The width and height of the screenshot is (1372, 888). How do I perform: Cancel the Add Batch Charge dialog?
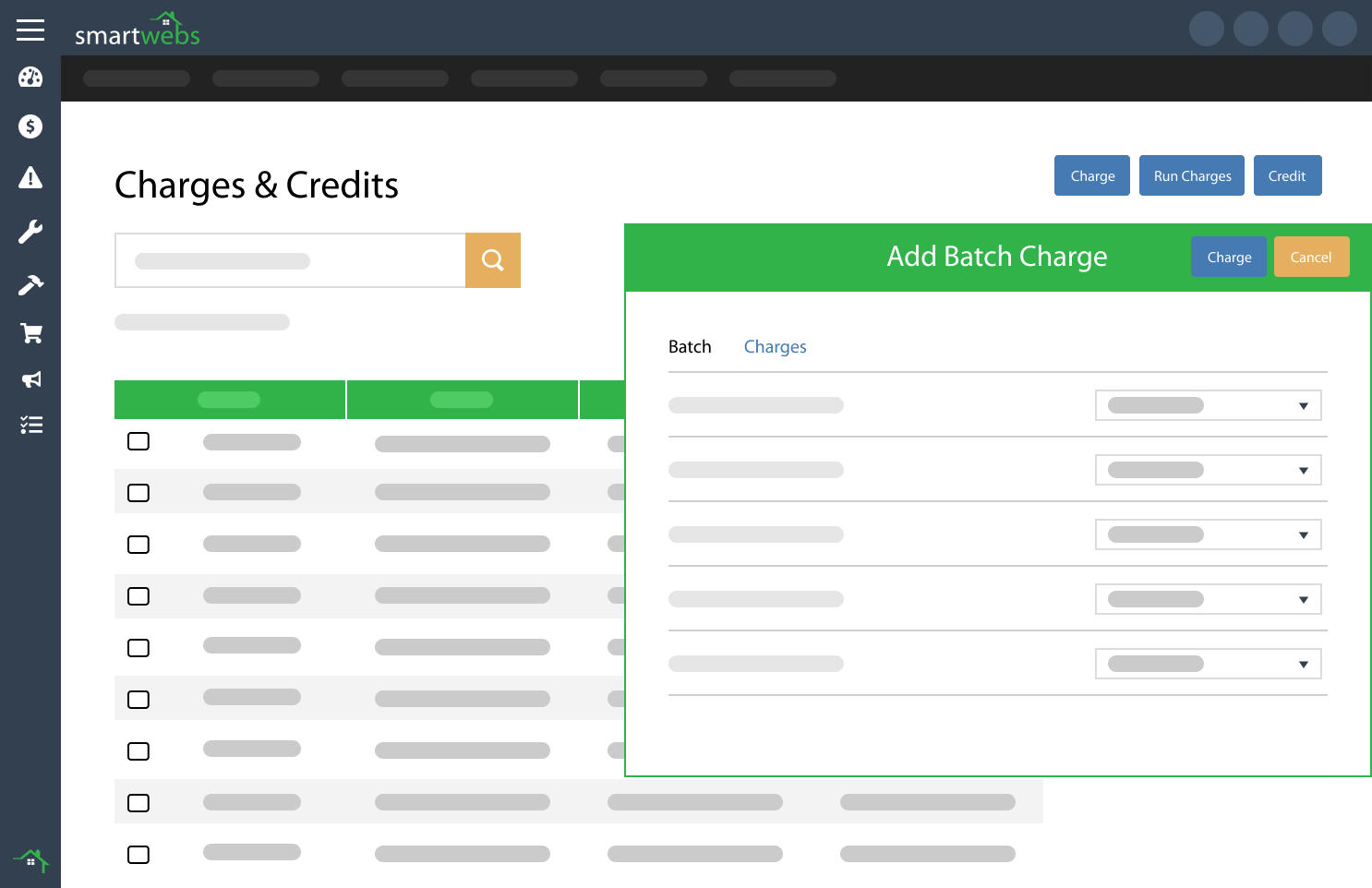[1311, 257]
